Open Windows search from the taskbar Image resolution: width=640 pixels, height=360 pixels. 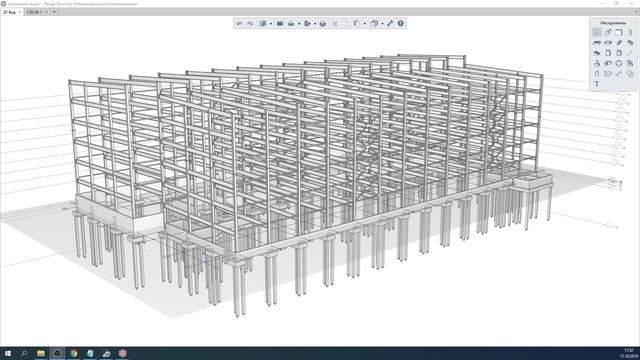[x=24, y=353]
